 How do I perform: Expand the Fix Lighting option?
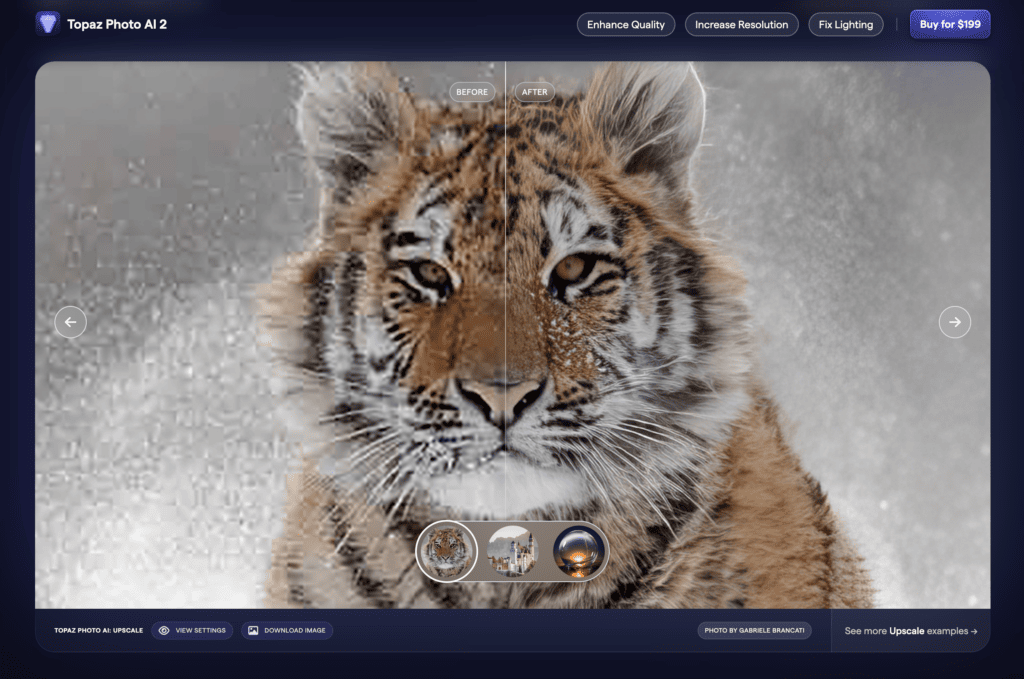click(x=845, y=24)
